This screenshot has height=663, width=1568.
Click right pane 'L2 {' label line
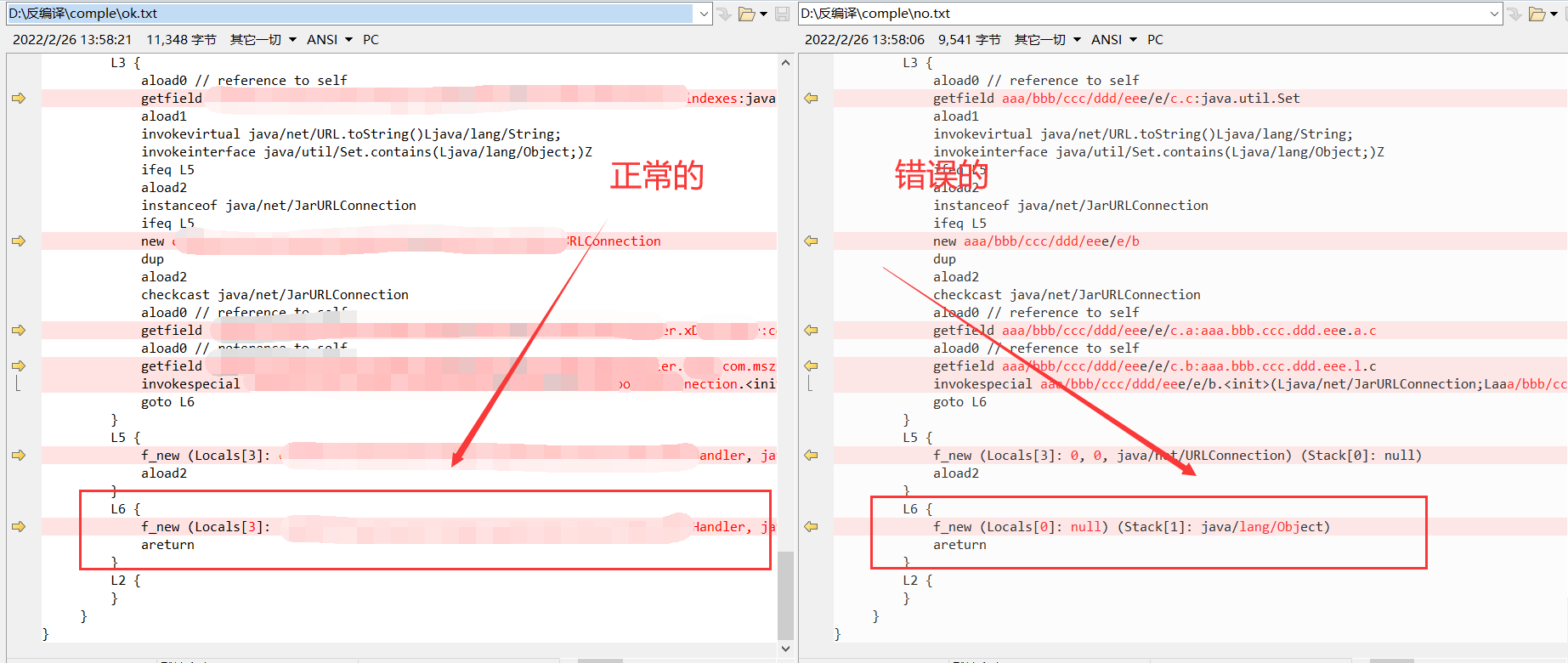[918, 581]
